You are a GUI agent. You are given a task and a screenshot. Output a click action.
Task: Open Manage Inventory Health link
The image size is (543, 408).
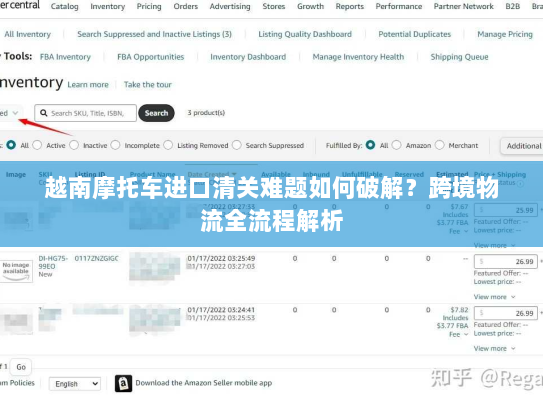pos(358,57)
